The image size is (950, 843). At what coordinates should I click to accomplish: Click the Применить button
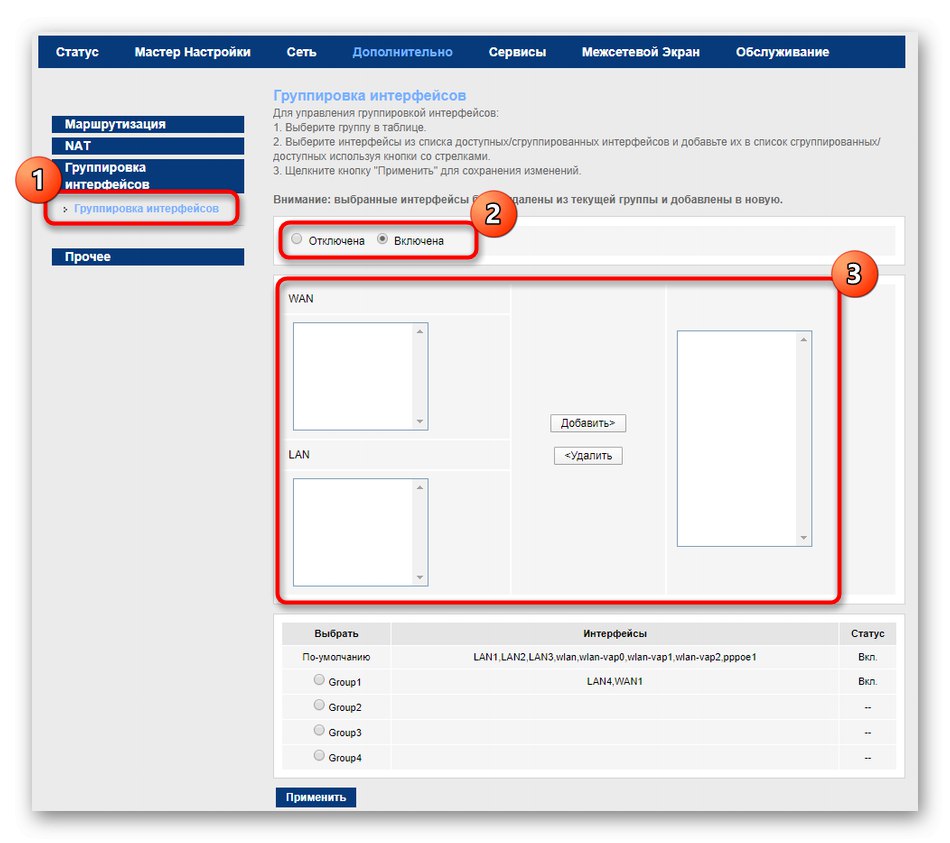pyautogui.click(x=316, y=798)
